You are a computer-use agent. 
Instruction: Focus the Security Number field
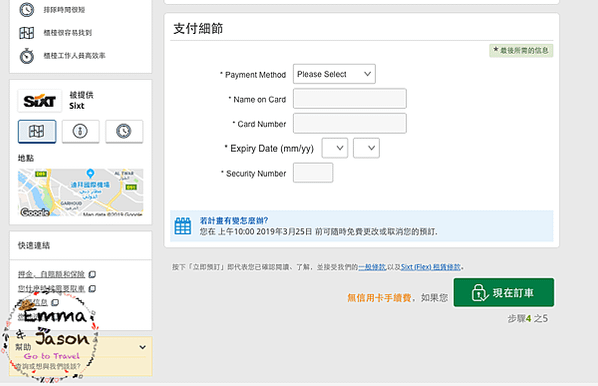[x=313, y=173]
